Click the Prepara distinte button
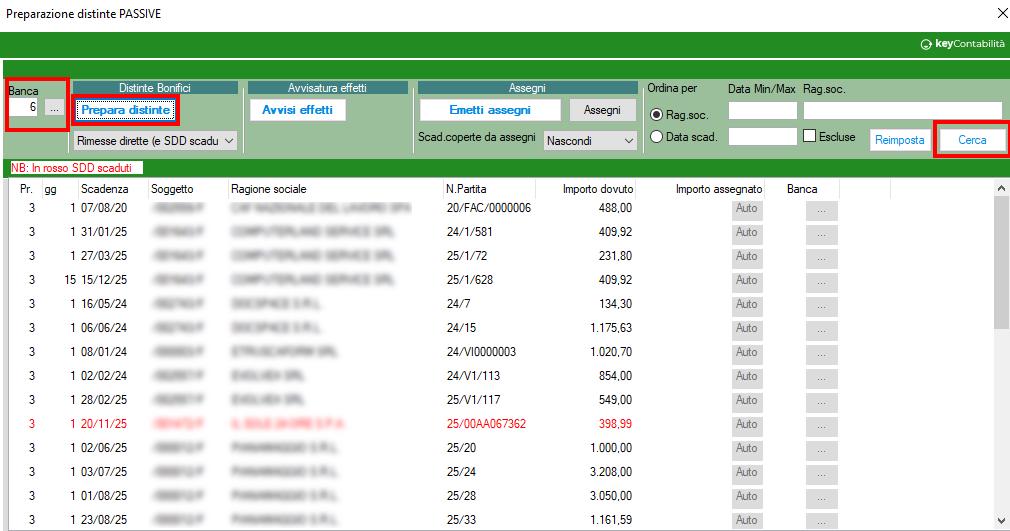This screenshot has width=1010, height=531. coord(126,109)
